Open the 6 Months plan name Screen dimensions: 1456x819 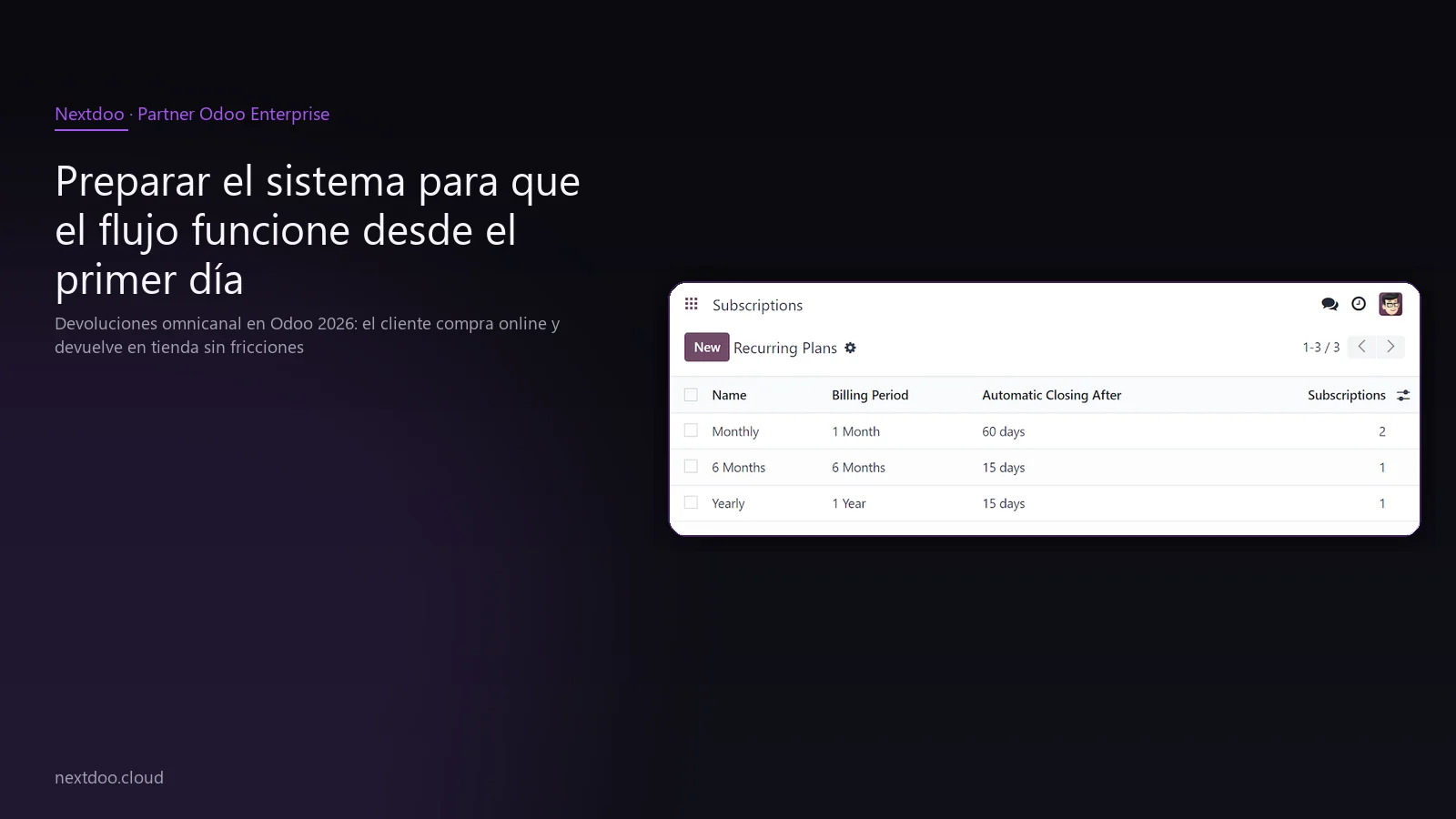[738, 467]
